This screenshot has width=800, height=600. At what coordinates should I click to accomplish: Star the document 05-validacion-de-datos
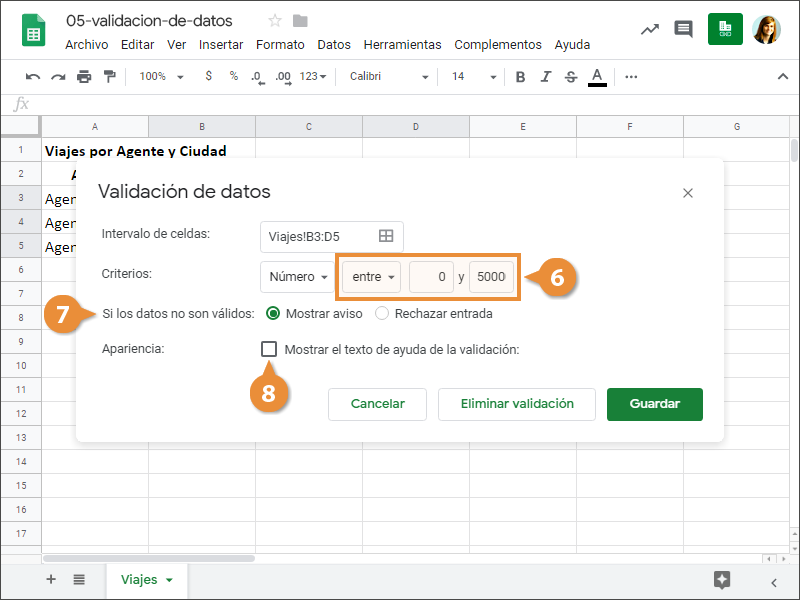(x=275, y=21)
